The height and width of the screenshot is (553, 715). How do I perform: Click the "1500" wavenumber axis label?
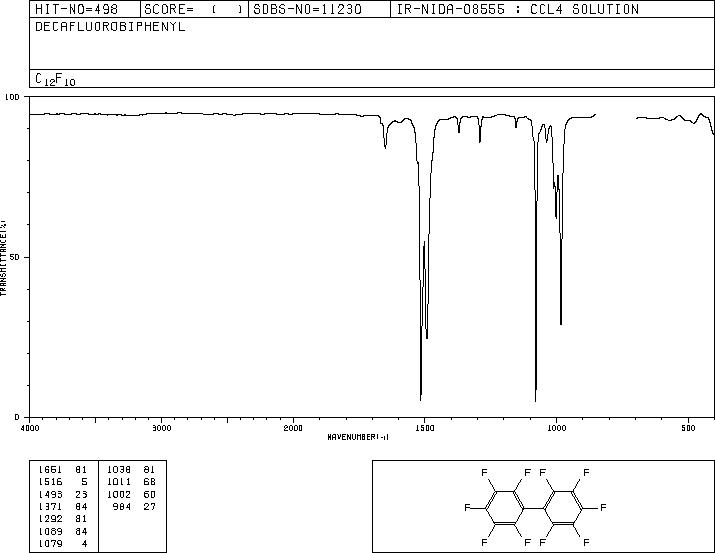[425, 428]
